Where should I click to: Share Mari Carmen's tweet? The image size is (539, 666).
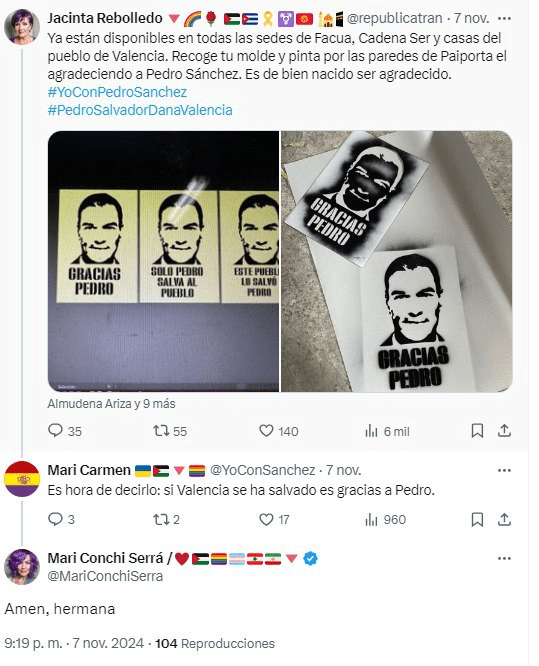[x=504, y=519]
